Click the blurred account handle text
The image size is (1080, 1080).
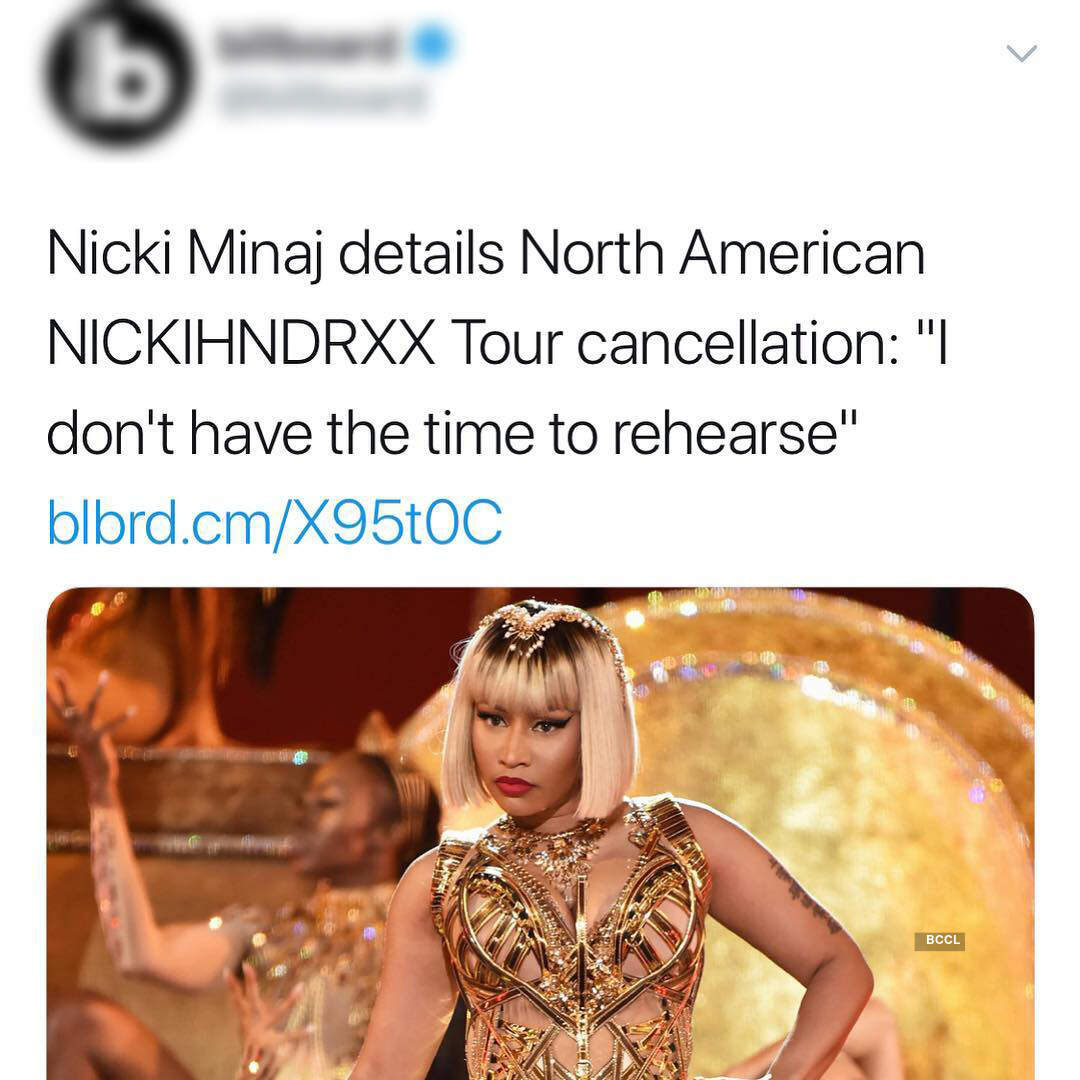[x=321, y=101]
